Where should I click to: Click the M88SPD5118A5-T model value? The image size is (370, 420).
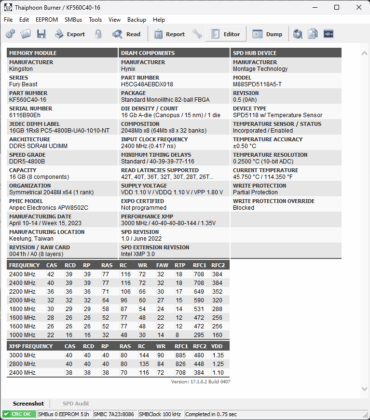coord(257,84)
